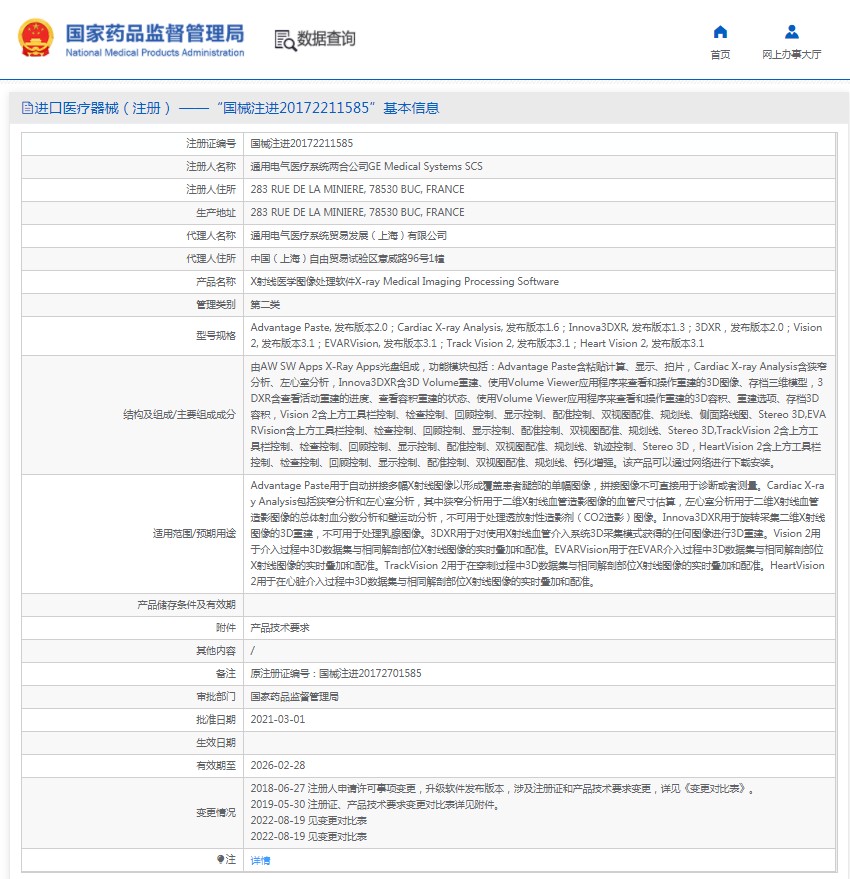Click the 型号规格 Advantage Paste version text

coord(536,335)
